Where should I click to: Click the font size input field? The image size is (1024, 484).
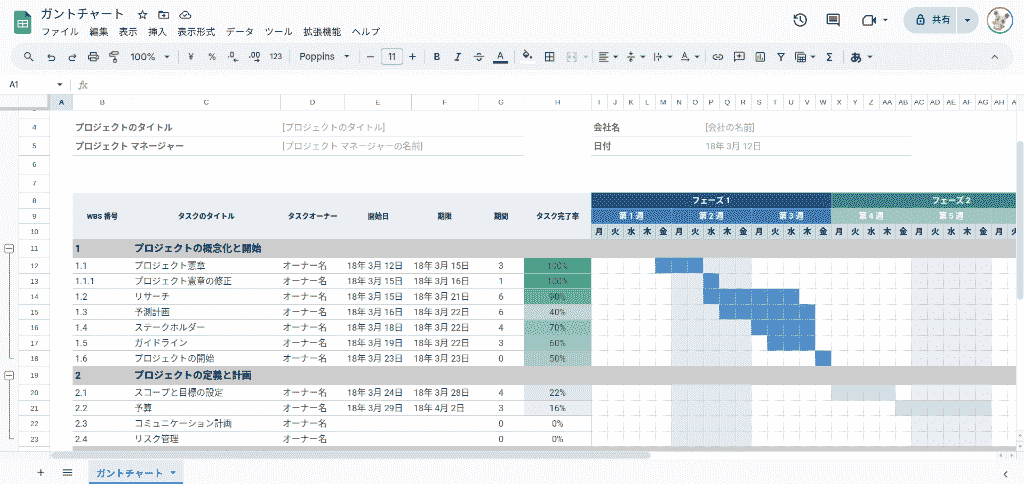click(x=392, y=57)
